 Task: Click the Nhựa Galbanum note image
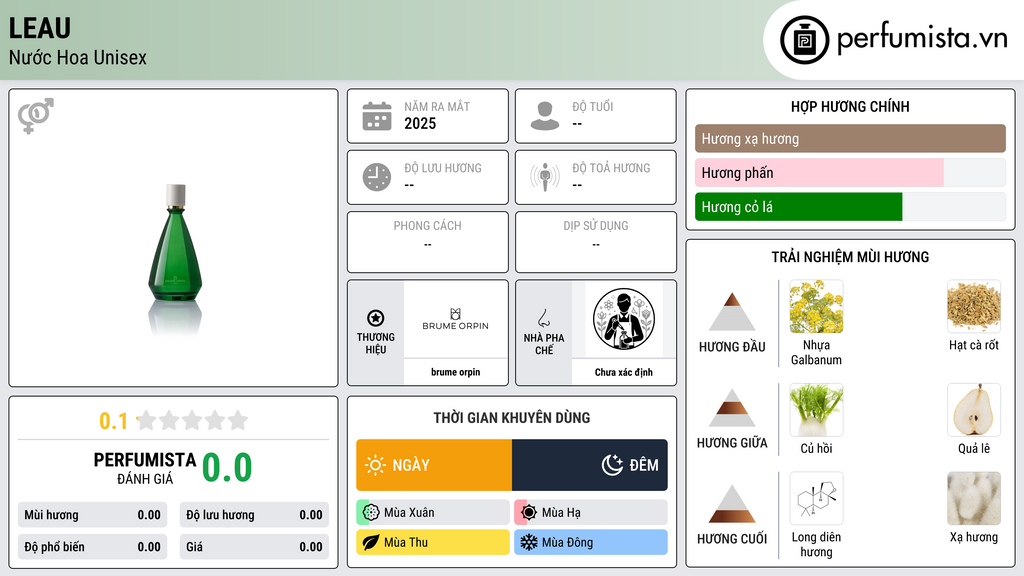pos(816,306)
